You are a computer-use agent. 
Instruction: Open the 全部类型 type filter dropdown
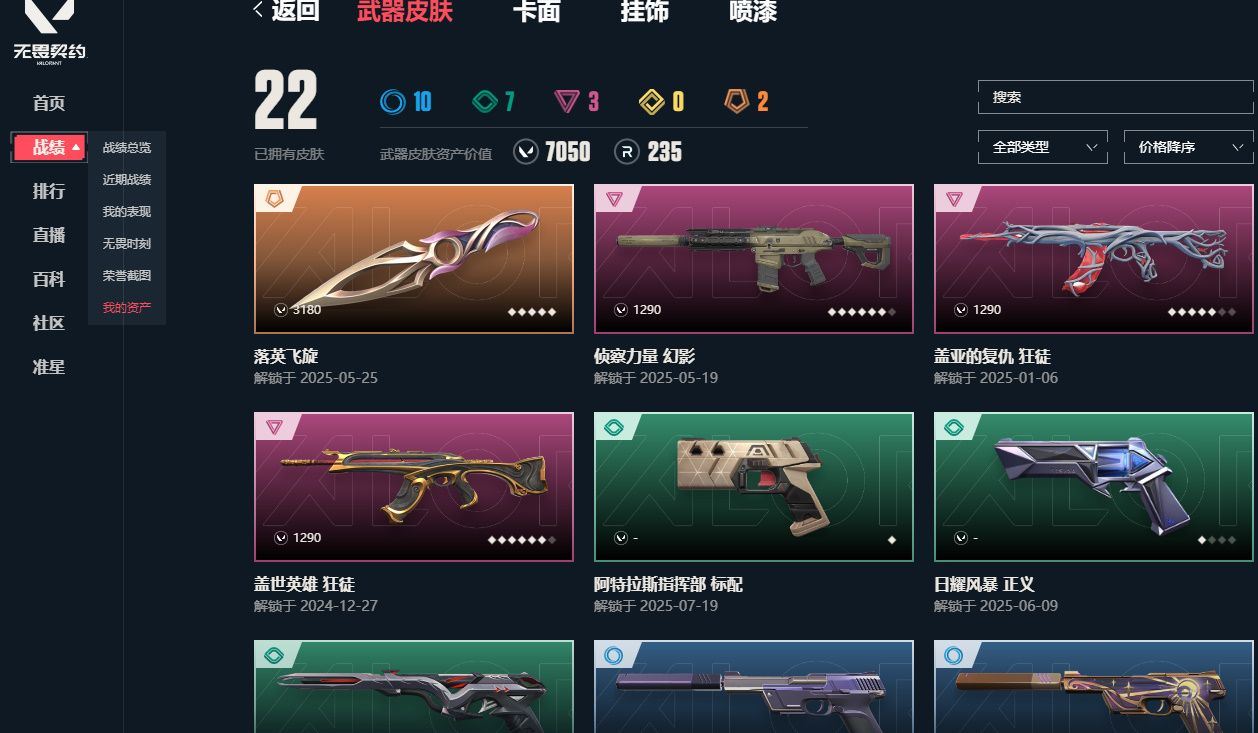[x=1043, y=147]
